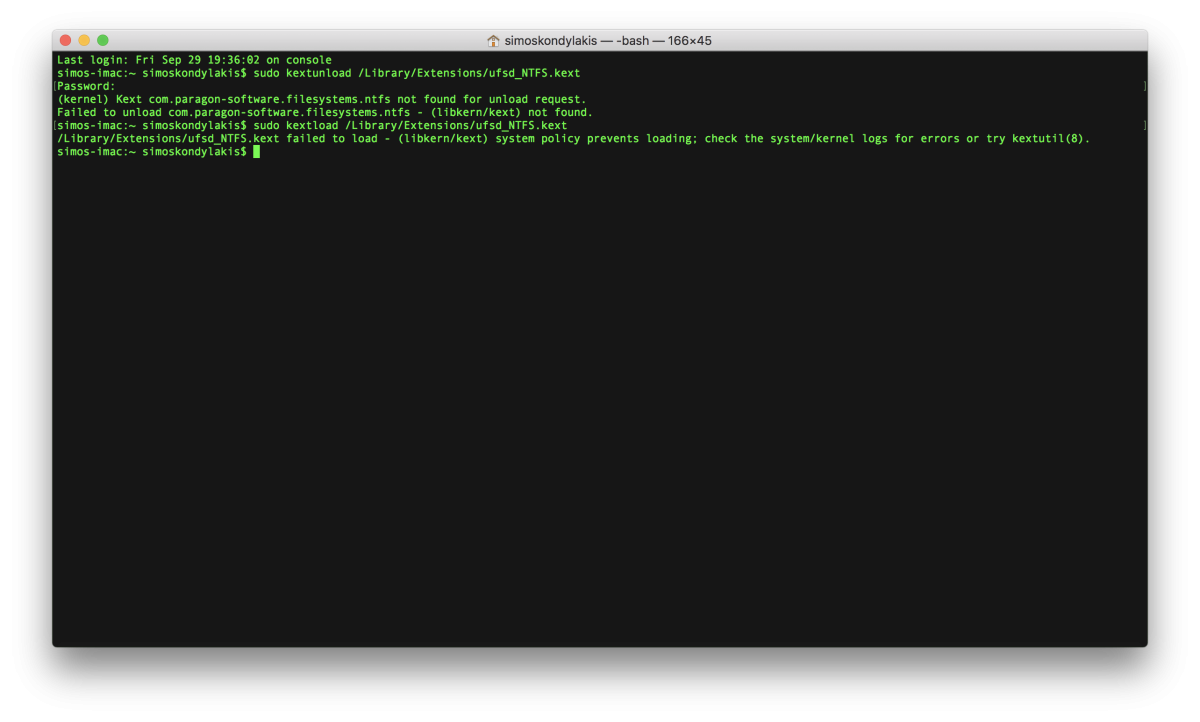Viewport: 1200px width, 722px height.
Task: Click the 'Last login: Fri Sep 29 19:36:02' line
Action: tap(194, 60)
